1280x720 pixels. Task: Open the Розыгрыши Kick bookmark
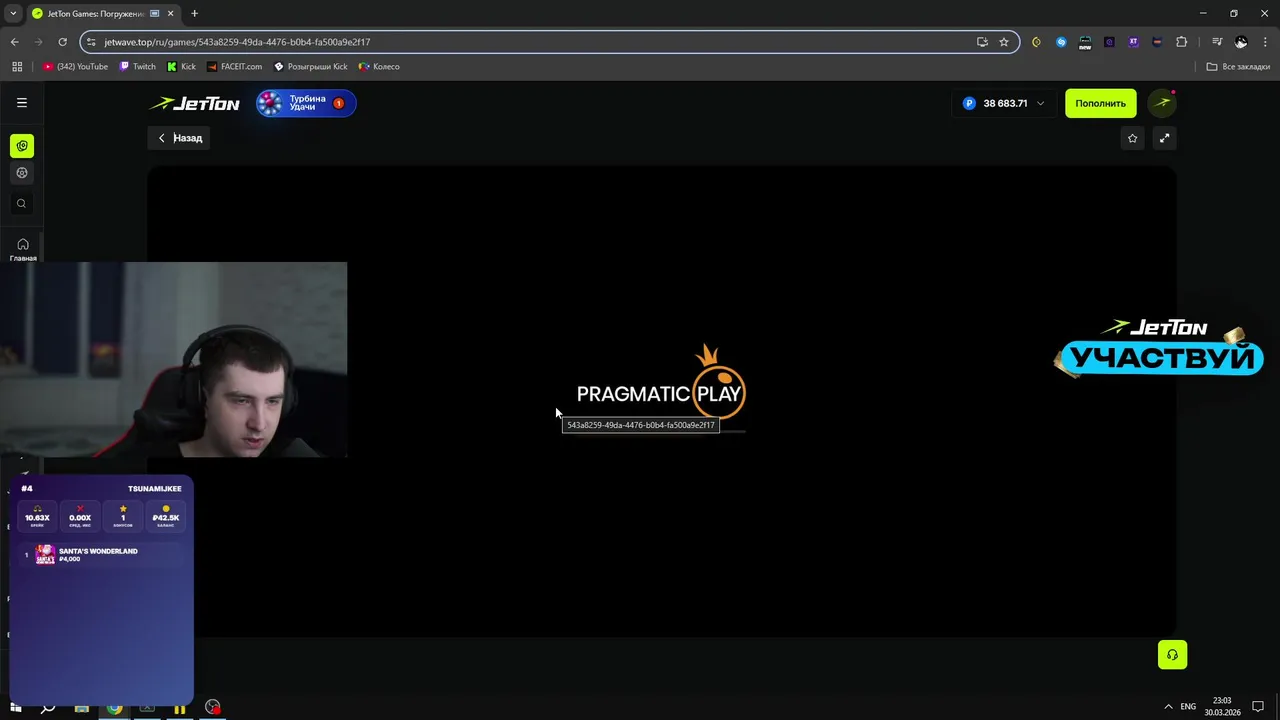311,67
